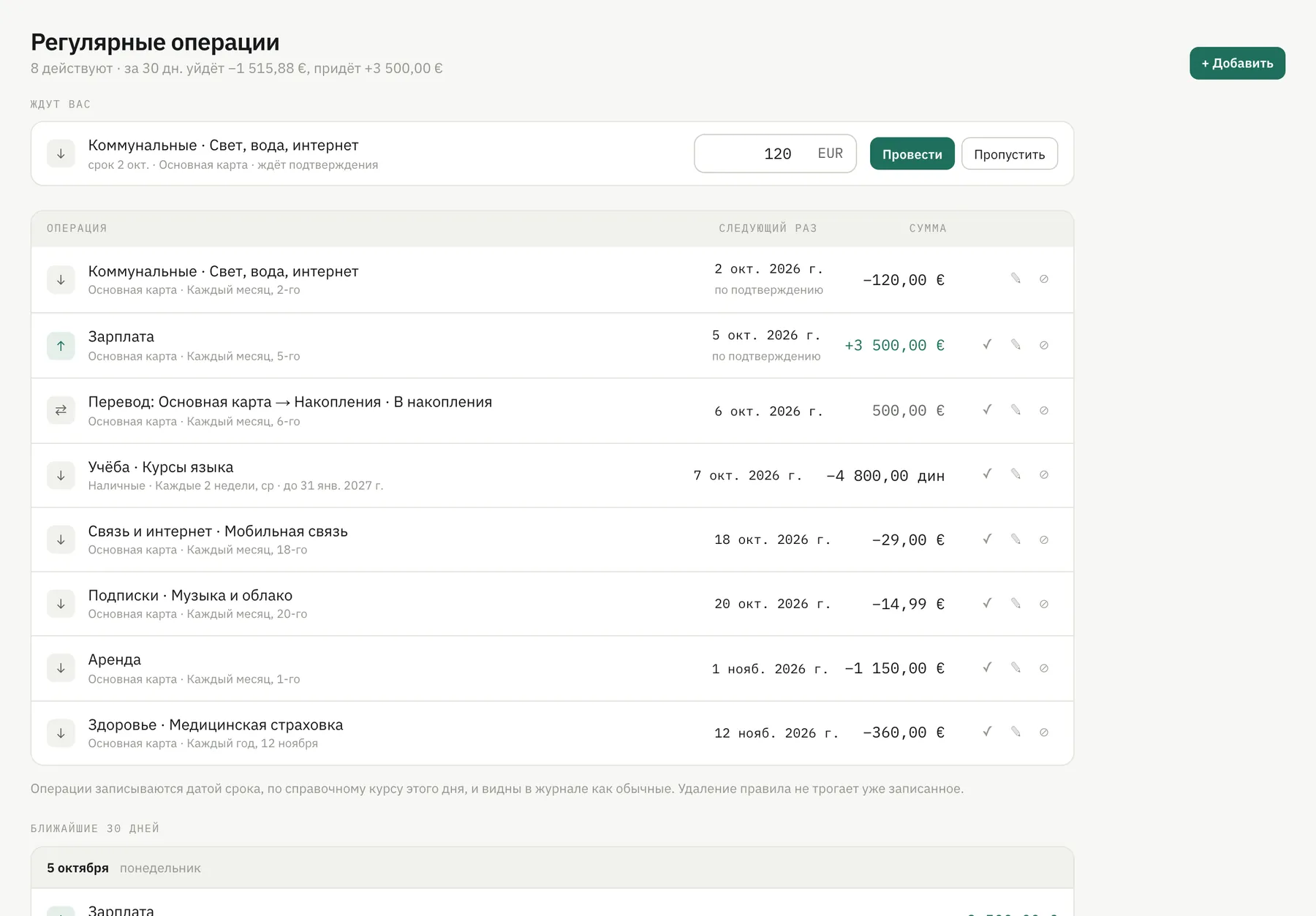Click the + Добавить button

pyautogui.click(x=1237, y=63)
